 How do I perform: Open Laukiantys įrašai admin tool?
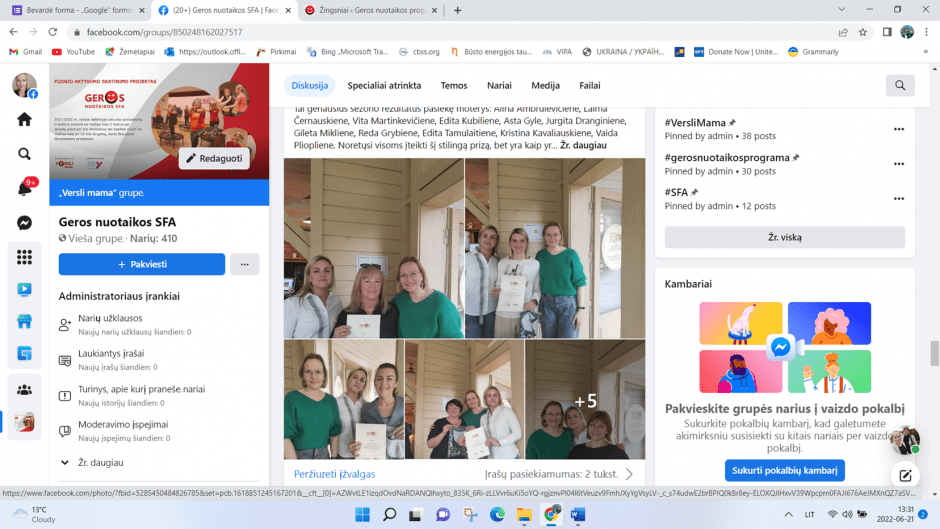(159, 359)
